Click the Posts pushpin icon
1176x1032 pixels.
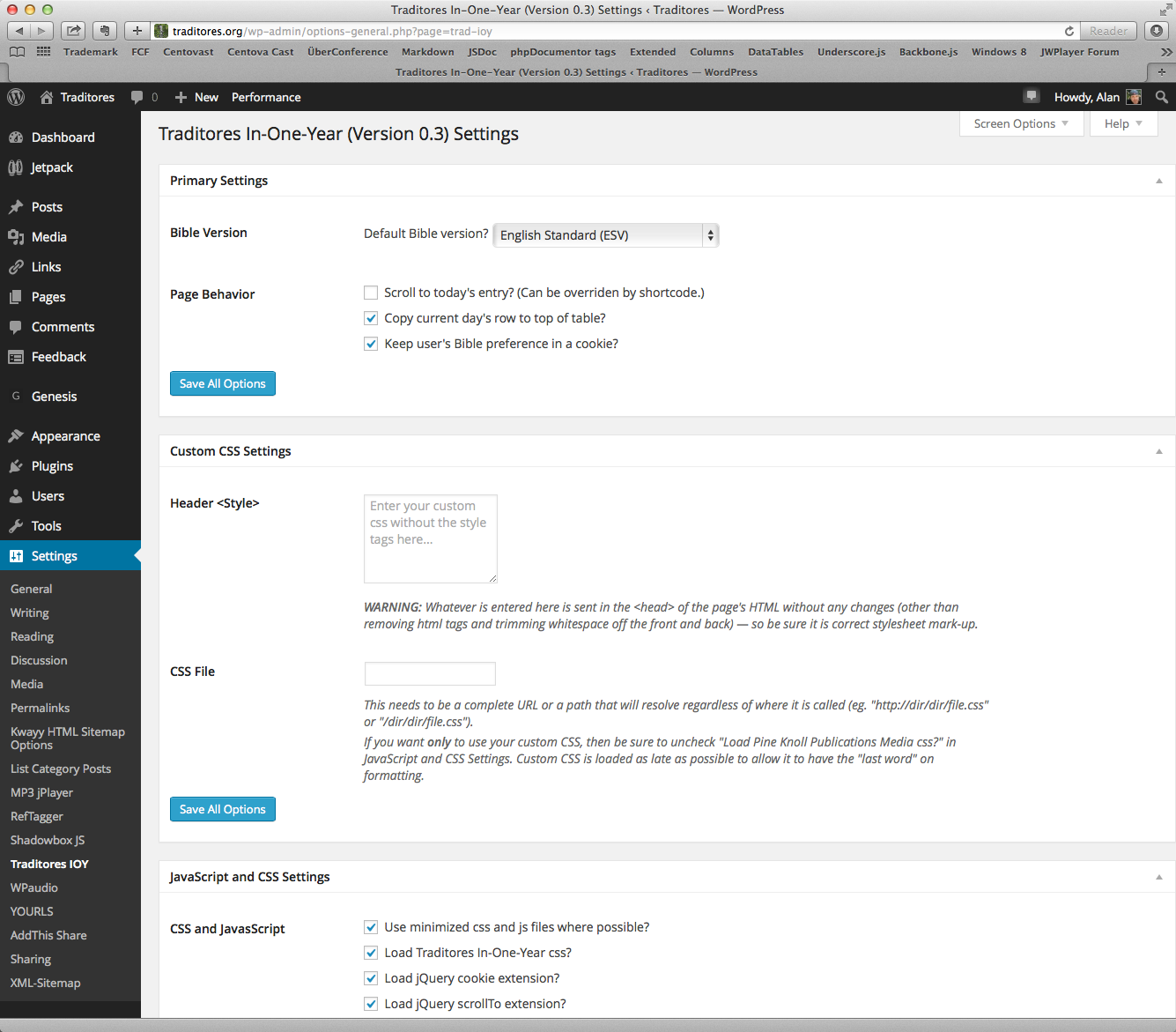click(x=16, y=207)
